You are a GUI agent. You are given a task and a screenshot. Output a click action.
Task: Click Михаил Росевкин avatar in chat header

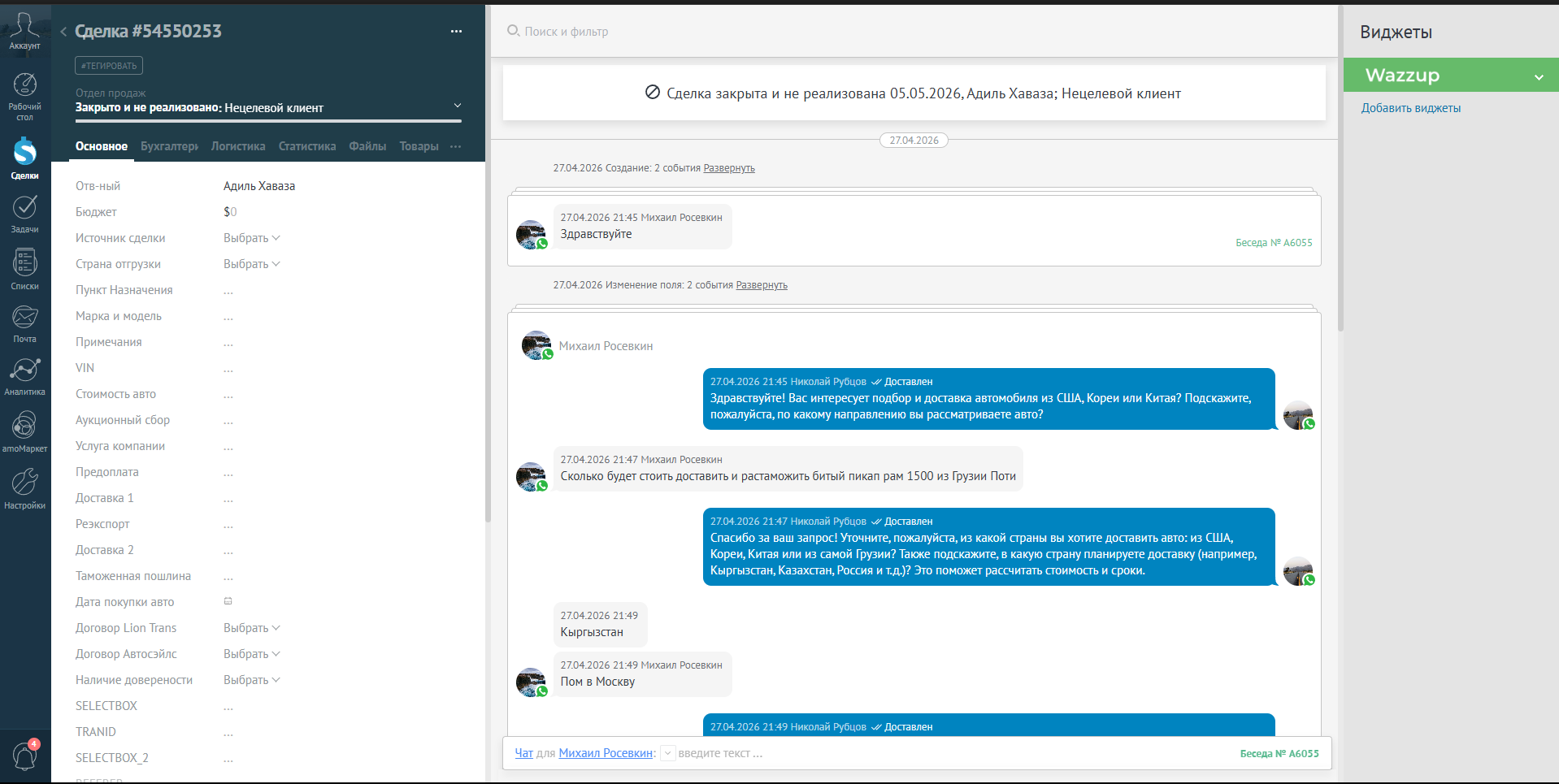[x=536, y=345]
